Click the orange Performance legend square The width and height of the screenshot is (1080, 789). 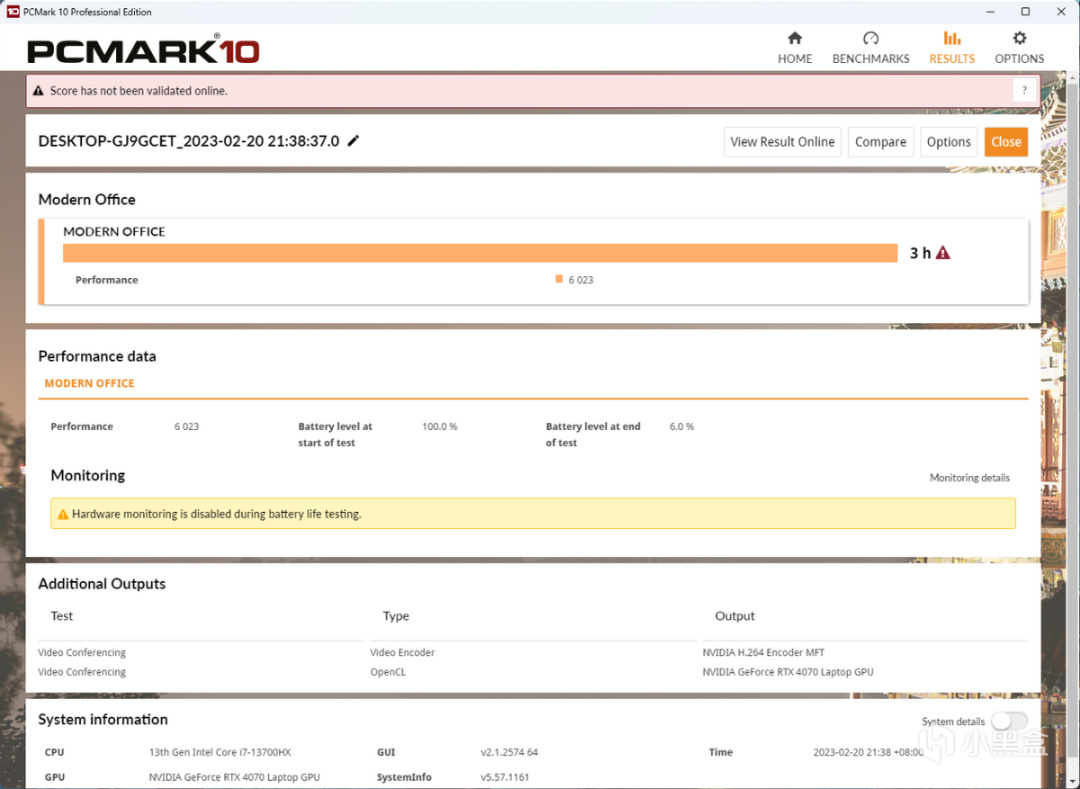tap(559, 279)
